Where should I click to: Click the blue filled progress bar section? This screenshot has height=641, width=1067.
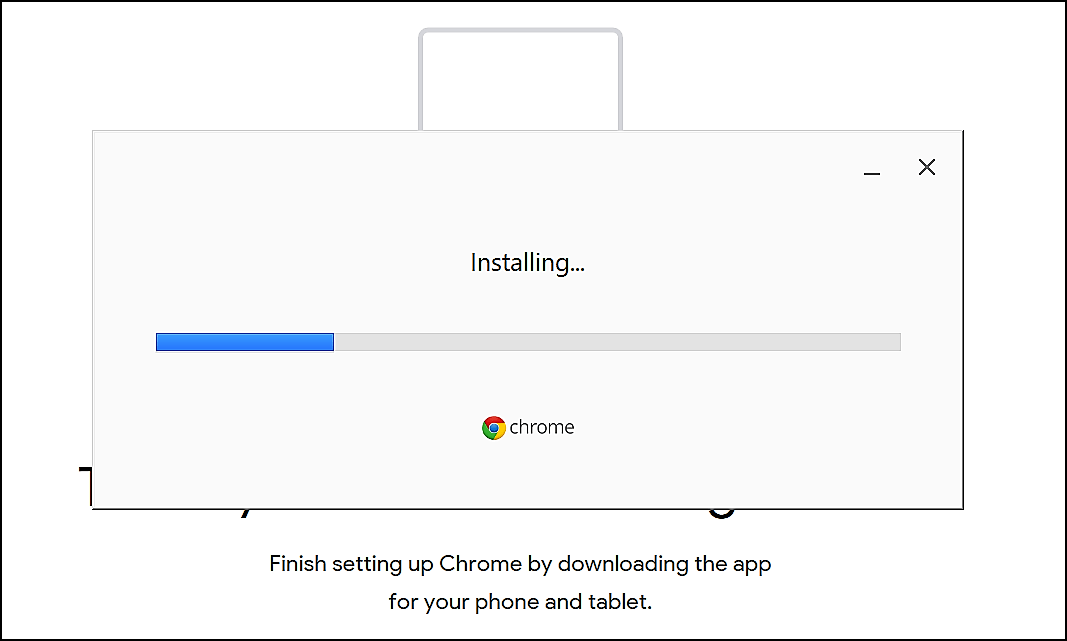click(244, 342)
